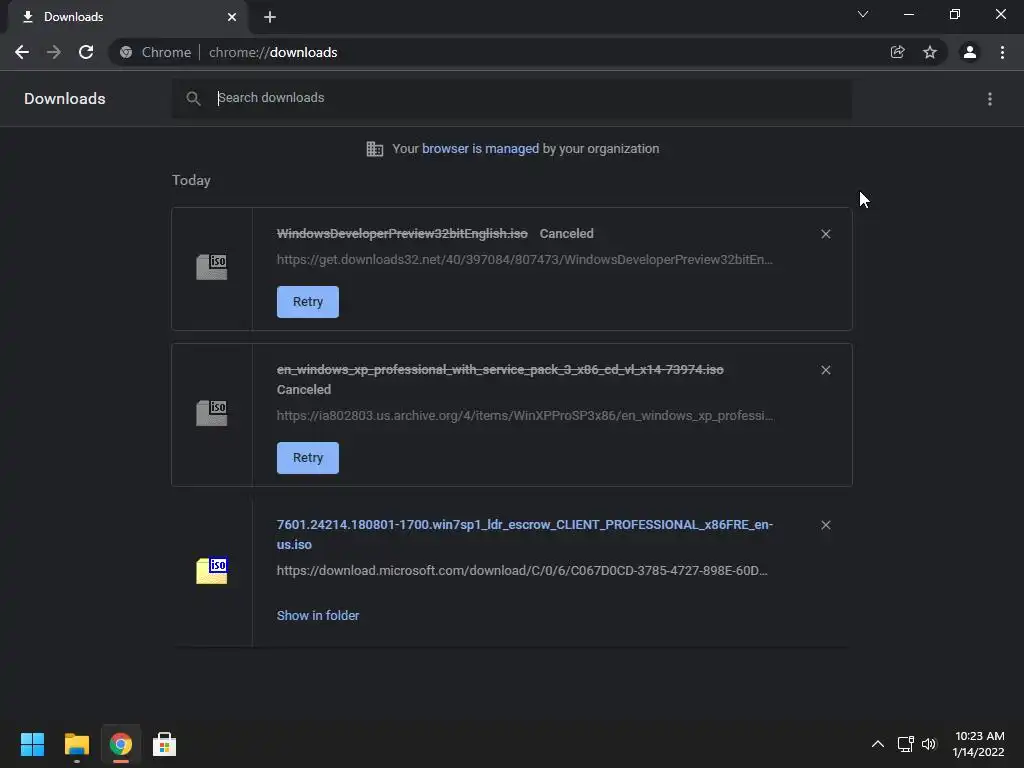
Task: Open the 7601.24214 win7sp1 ISO file link
Action: coord(524,534)
